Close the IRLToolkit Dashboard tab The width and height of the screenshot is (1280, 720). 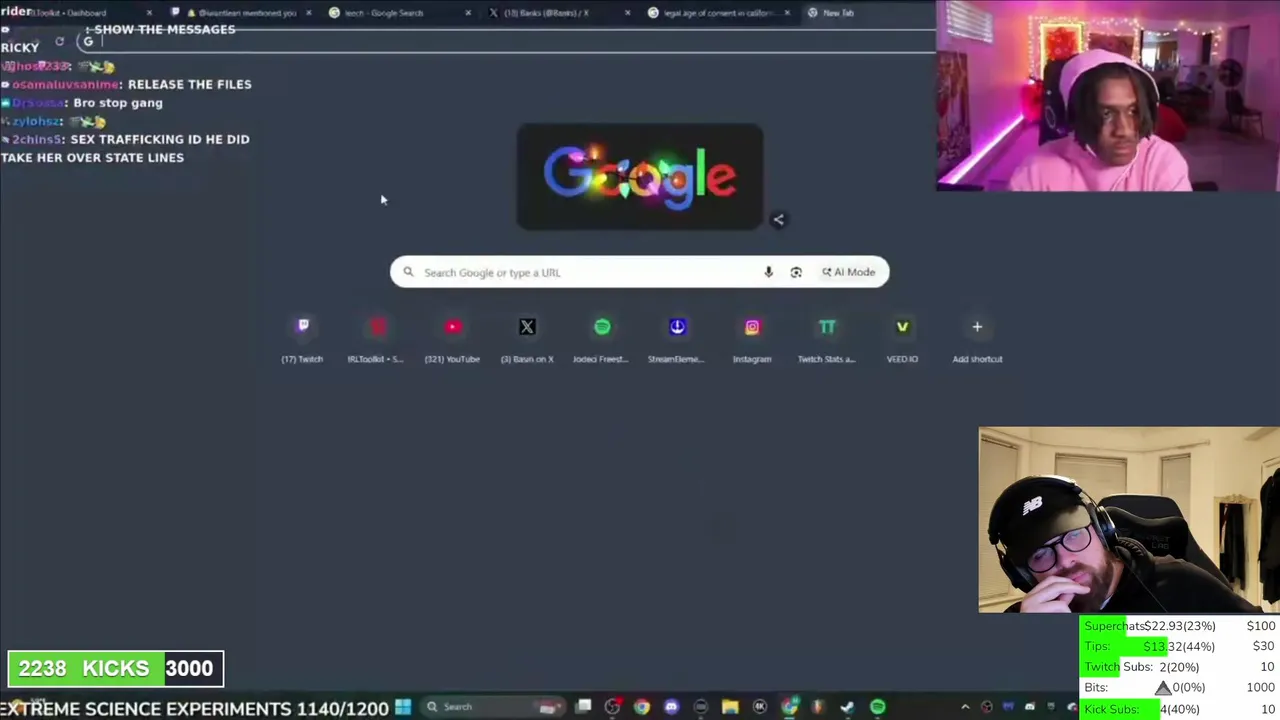(x=149, y=13)
